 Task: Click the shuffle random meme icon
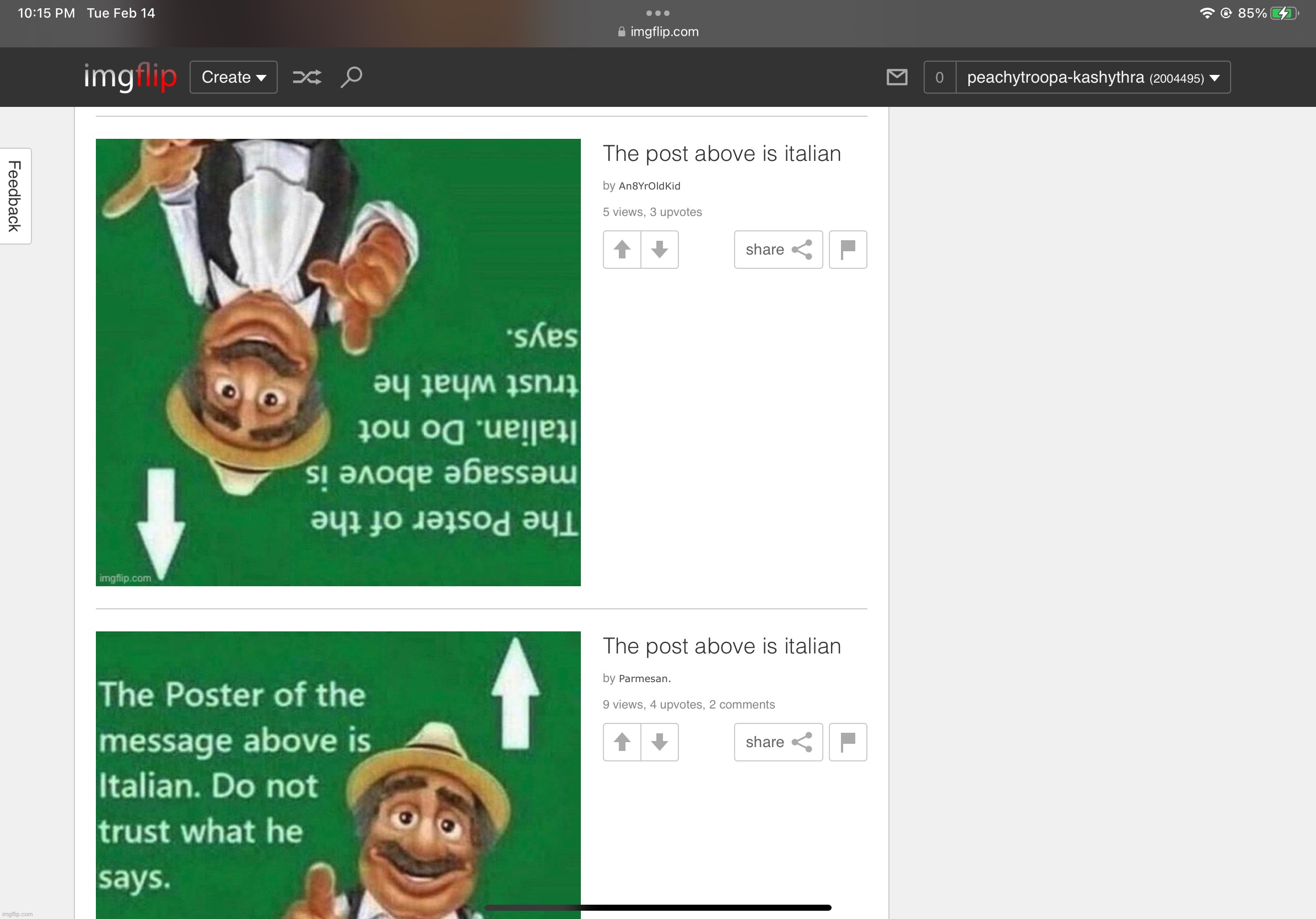click(307, 77)
